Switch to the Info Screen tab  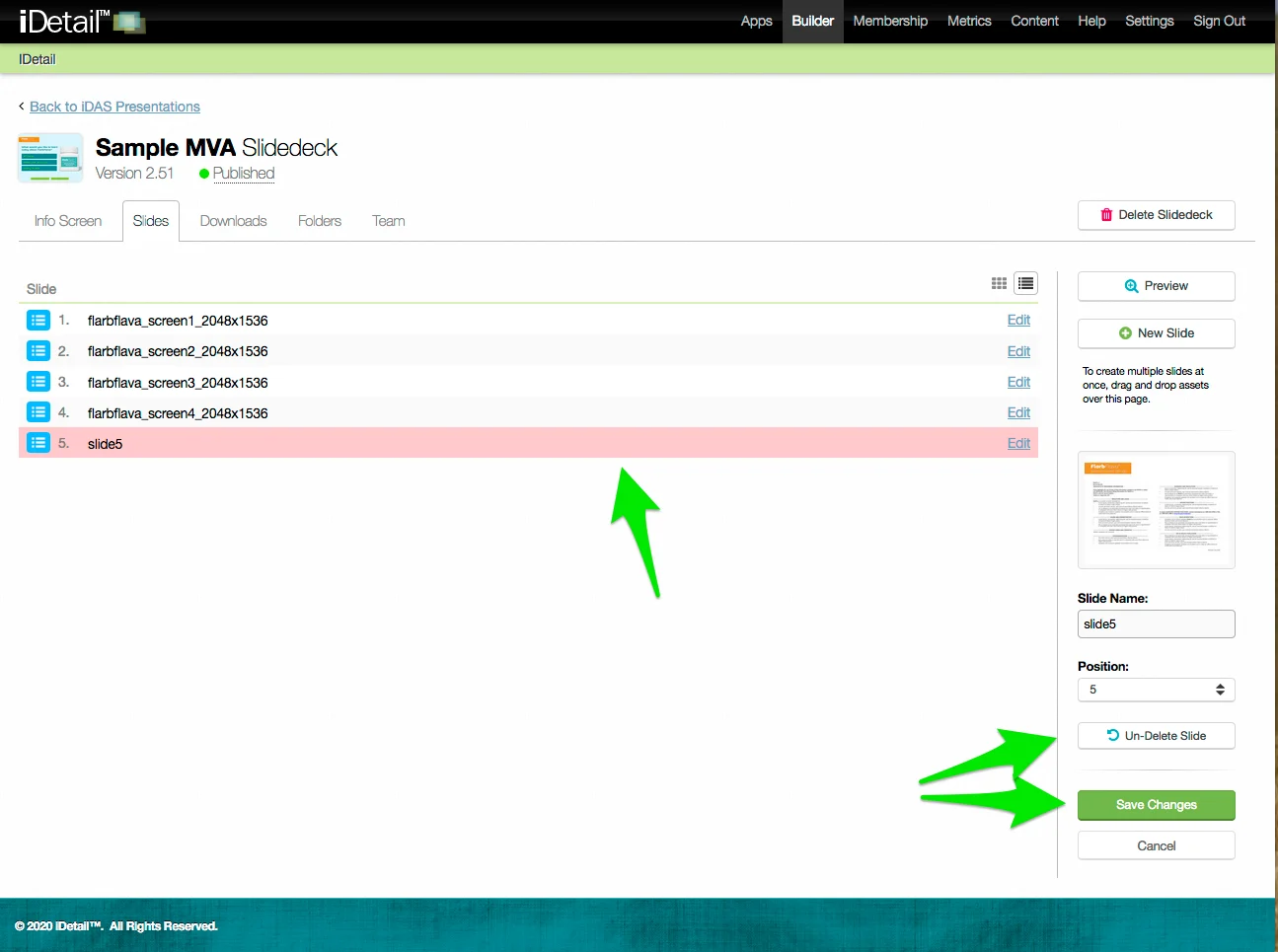pos(68,221)
